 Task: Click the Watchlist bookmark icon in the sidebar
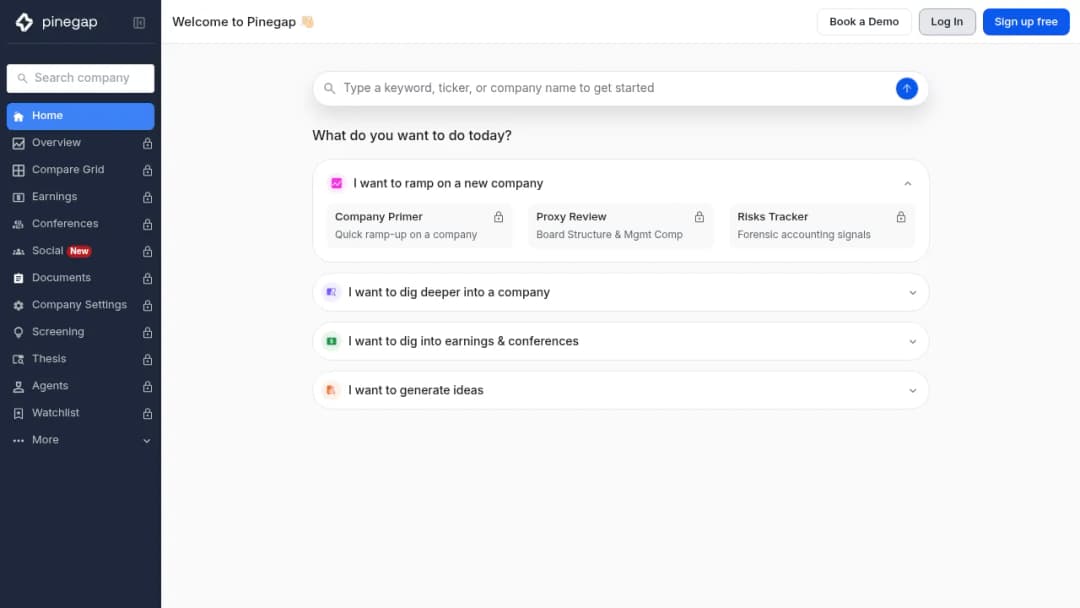click(19, 413)
